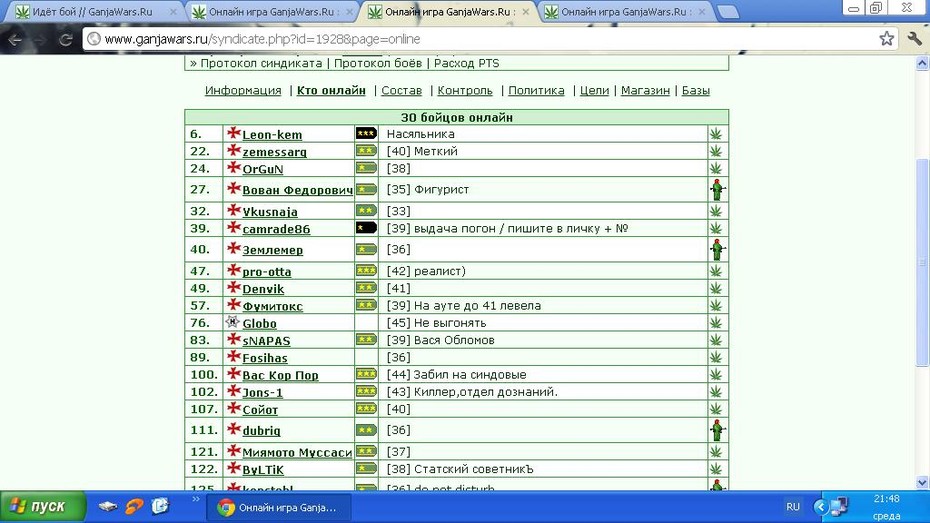930x523 pixels.
Task: Open player profile Фумитокс
Action: tap(272, 306)
